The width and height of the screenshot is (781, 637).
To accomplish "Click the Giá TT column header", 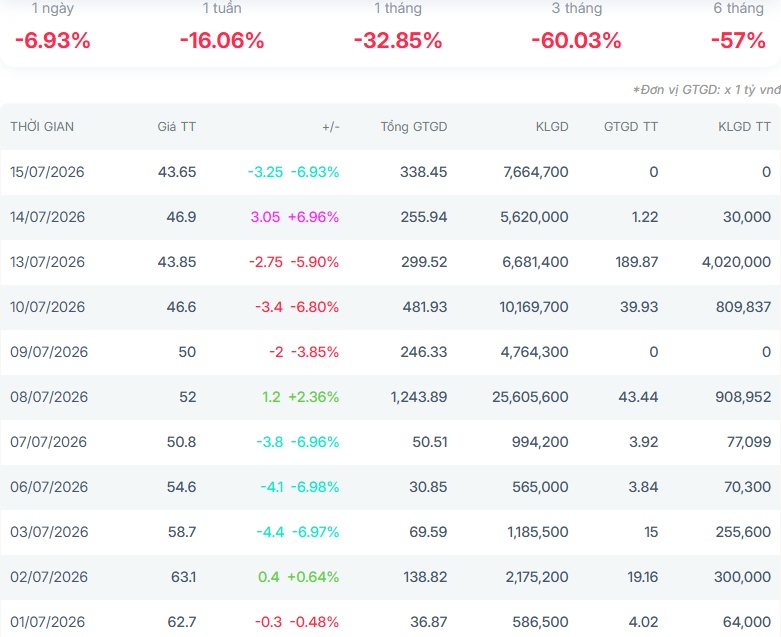I will point(177,127).
